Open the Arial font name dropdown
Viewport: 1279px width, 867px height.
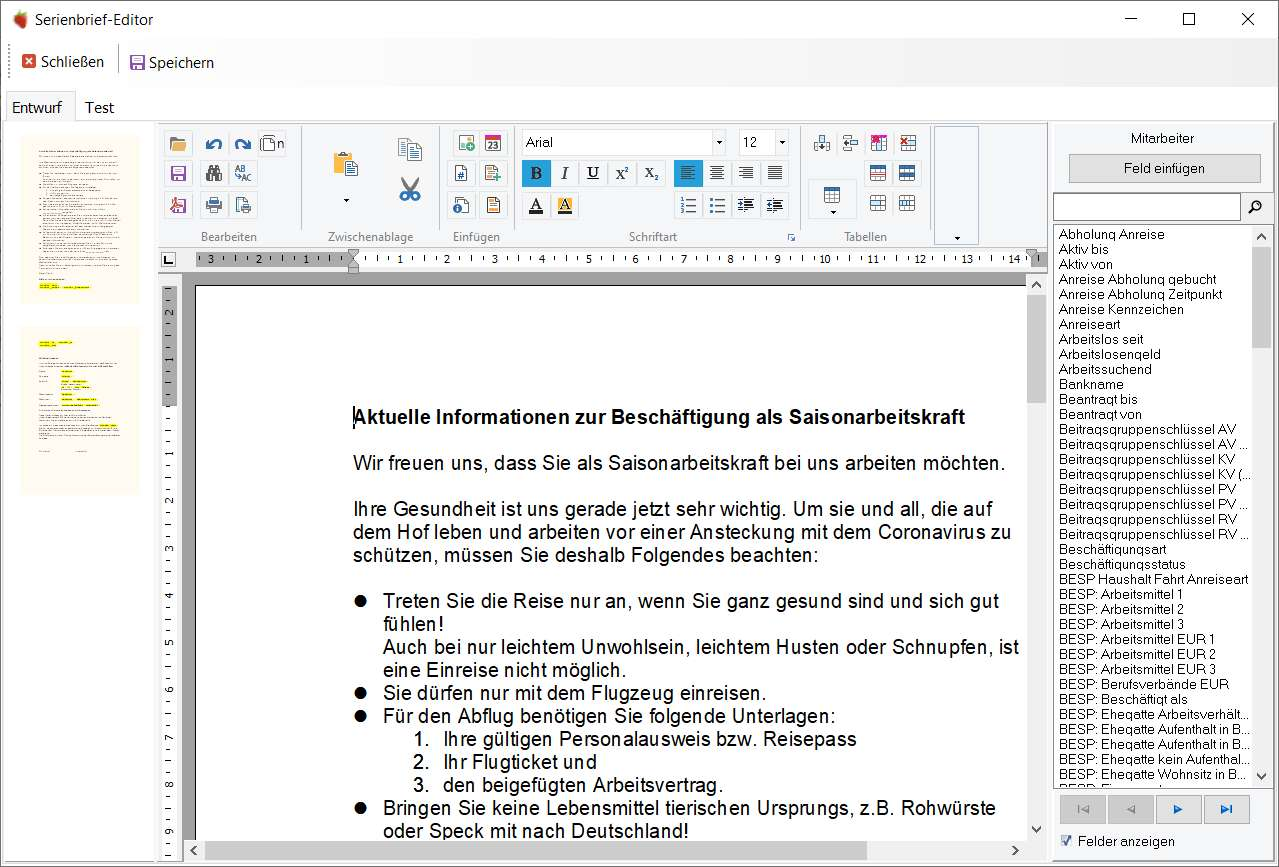(x=718, y=142)
